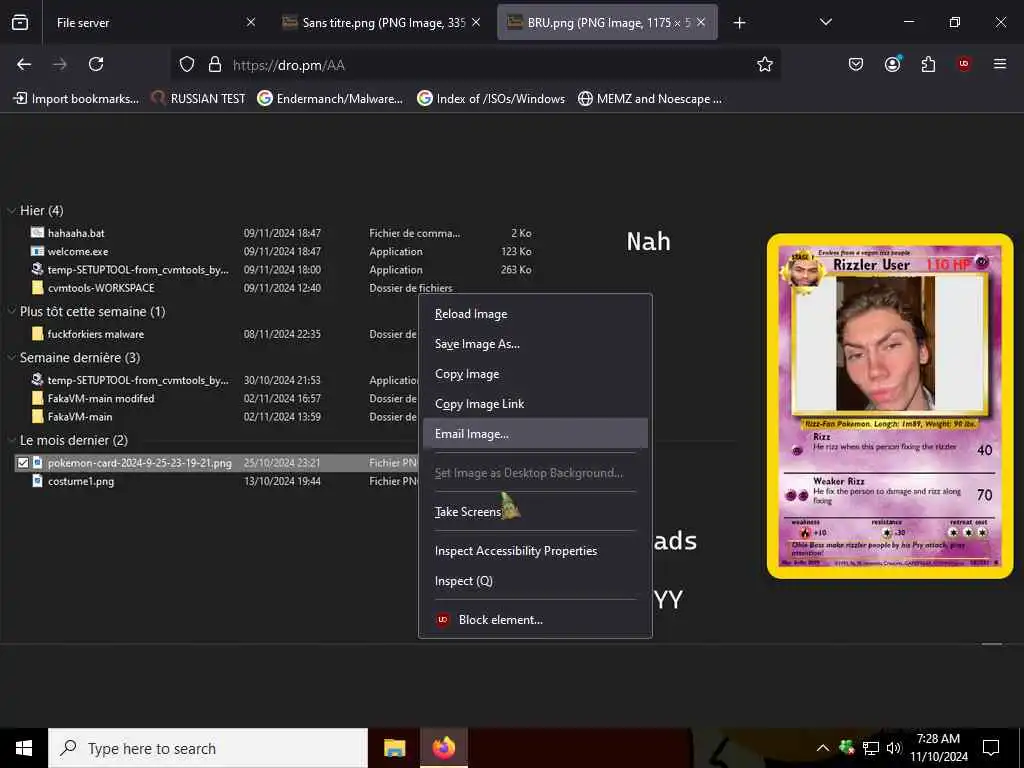
Task: Collapse Semaine dernière (3) group
Action: 11,357
